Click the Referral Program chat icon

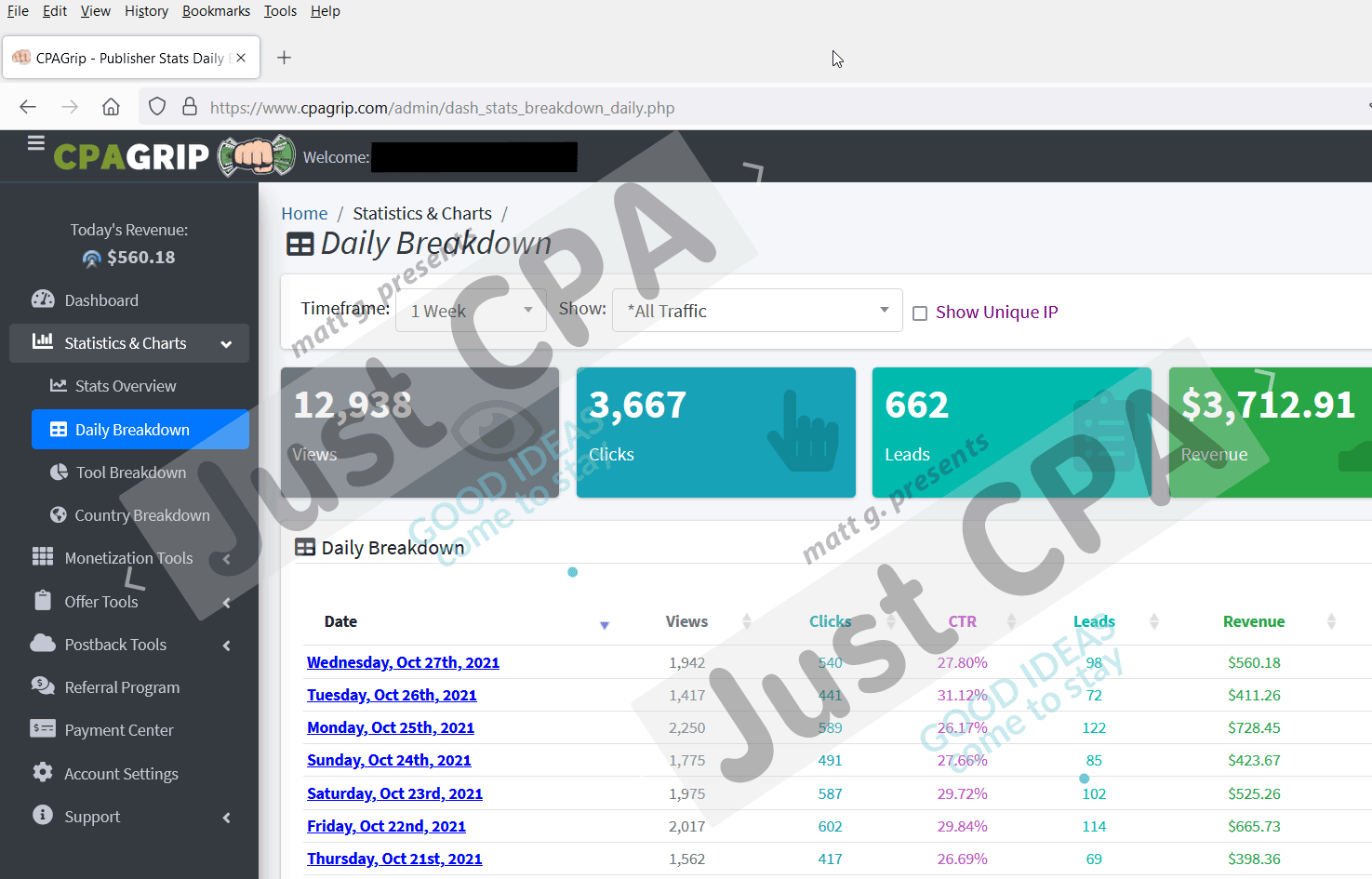43,686
